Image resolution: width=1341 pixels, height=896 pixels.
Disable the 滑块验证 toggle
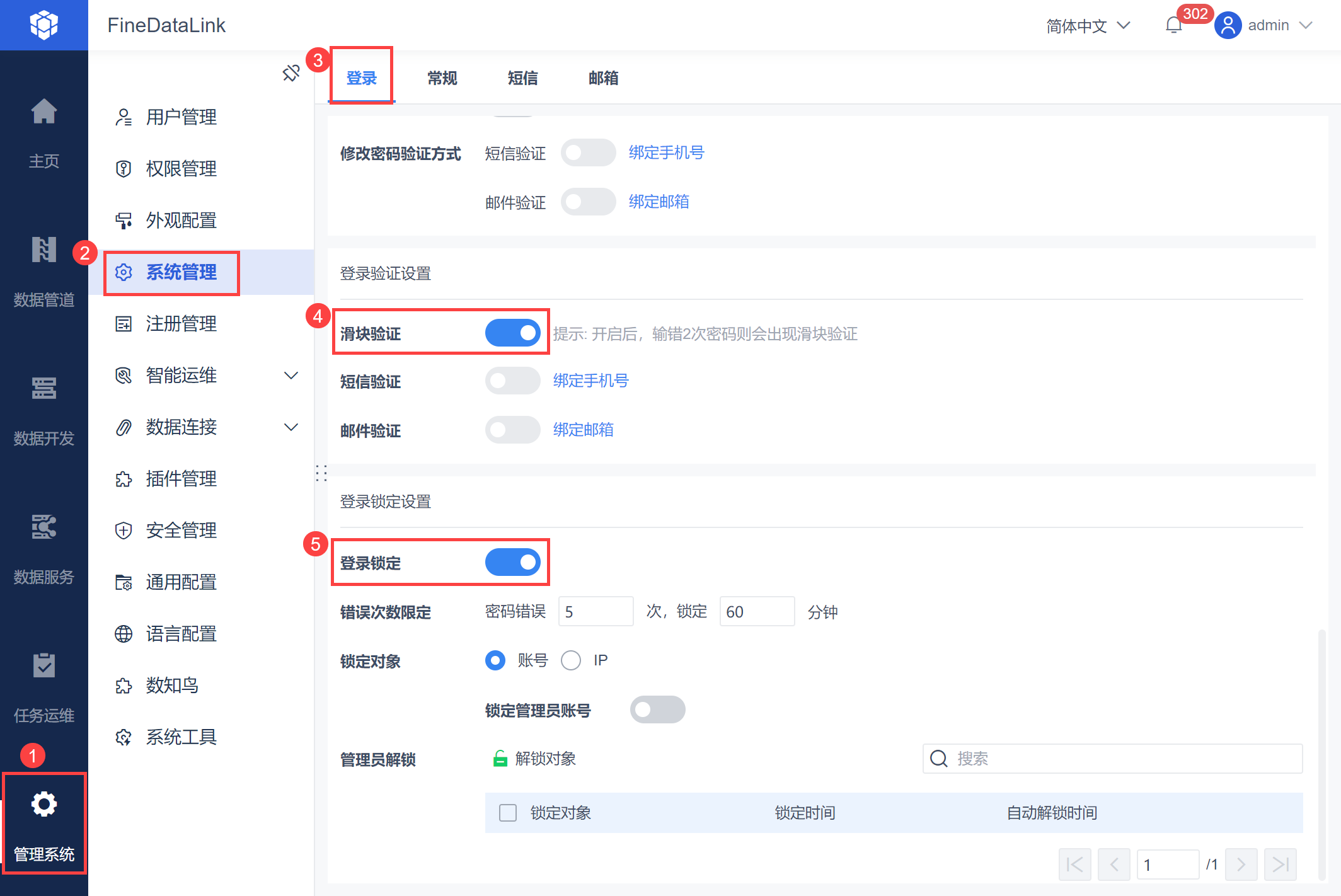tap(513, 333)
